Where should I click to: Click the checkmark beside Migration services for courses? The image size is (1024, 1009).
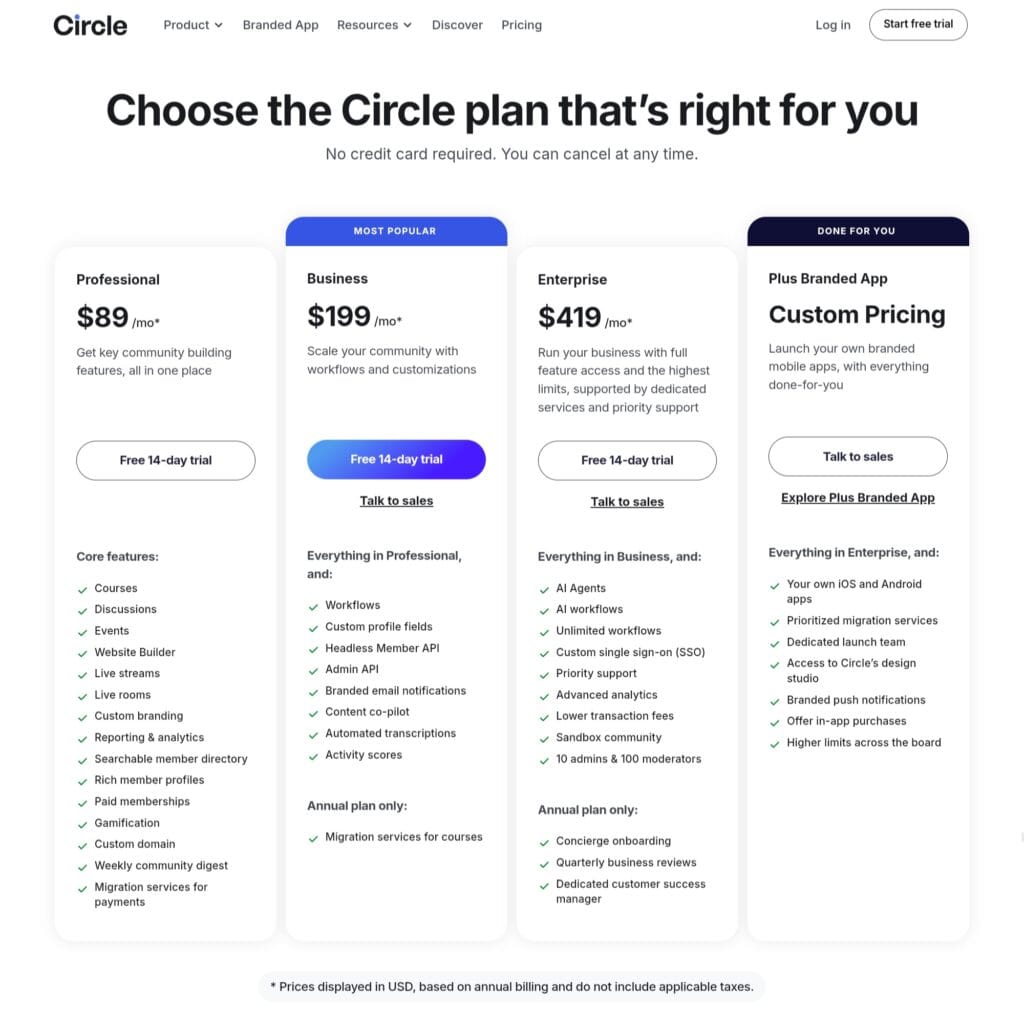pyautogui.click(x=313, y=837)
